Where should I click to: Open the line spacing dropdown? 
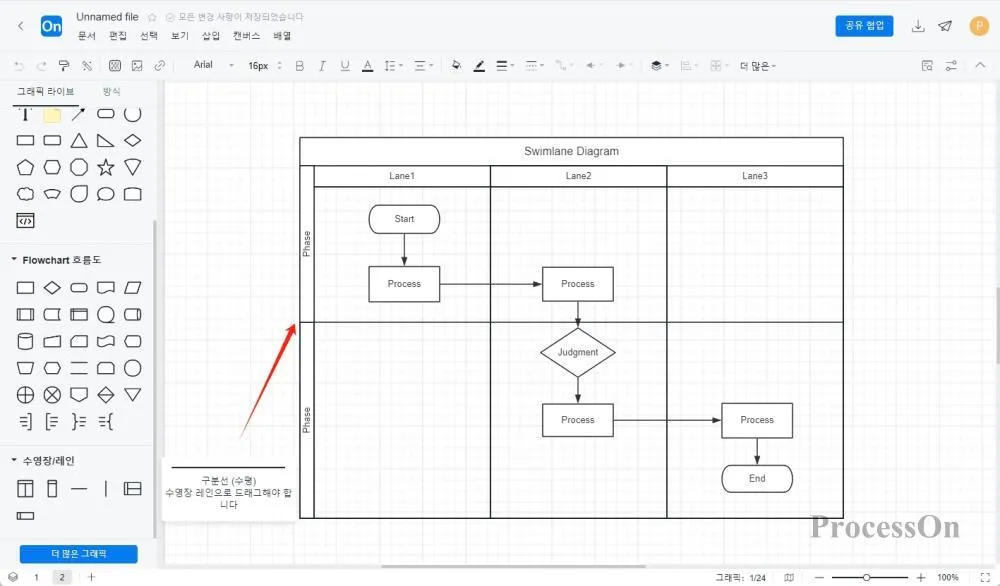[x=393, y=66]
